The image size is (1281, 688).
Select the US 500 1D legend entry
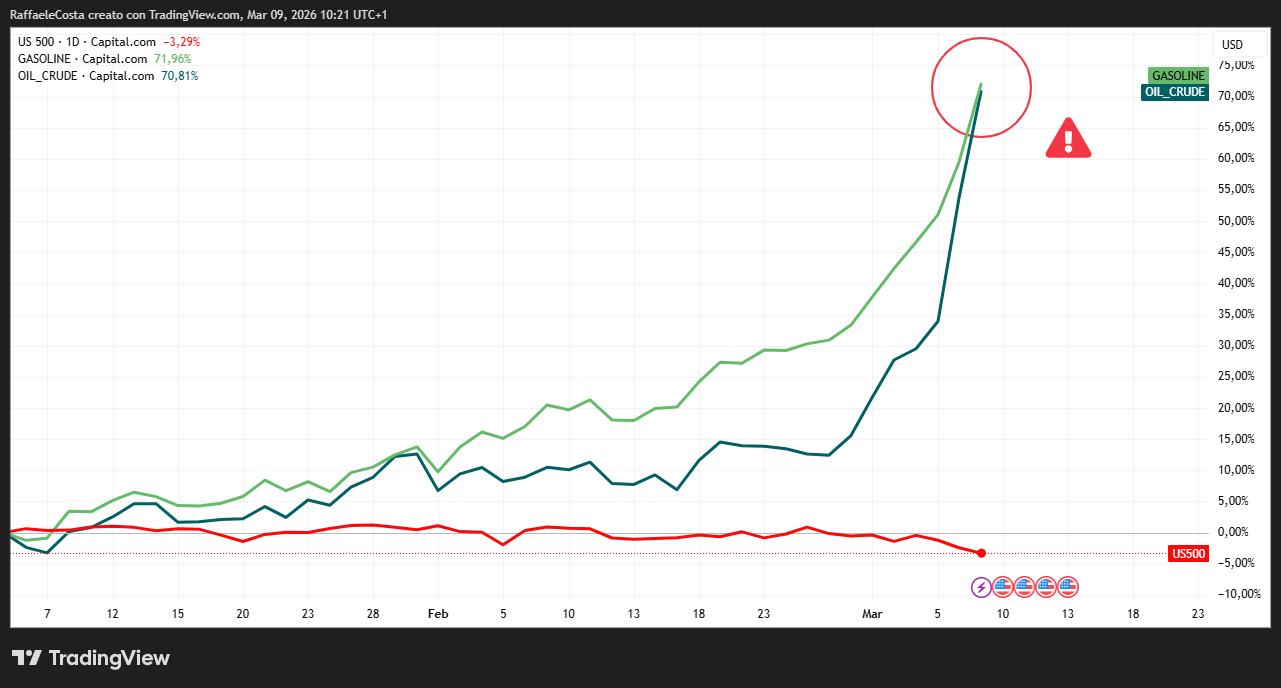pos(86,42)
